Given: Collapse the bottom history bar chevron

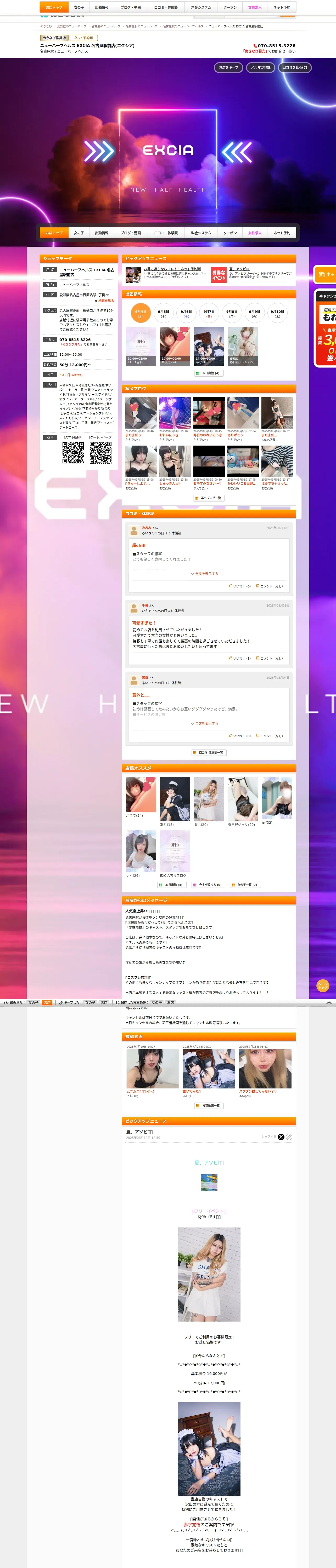Looking at the screenshot, I should [x=329, y=1002].
